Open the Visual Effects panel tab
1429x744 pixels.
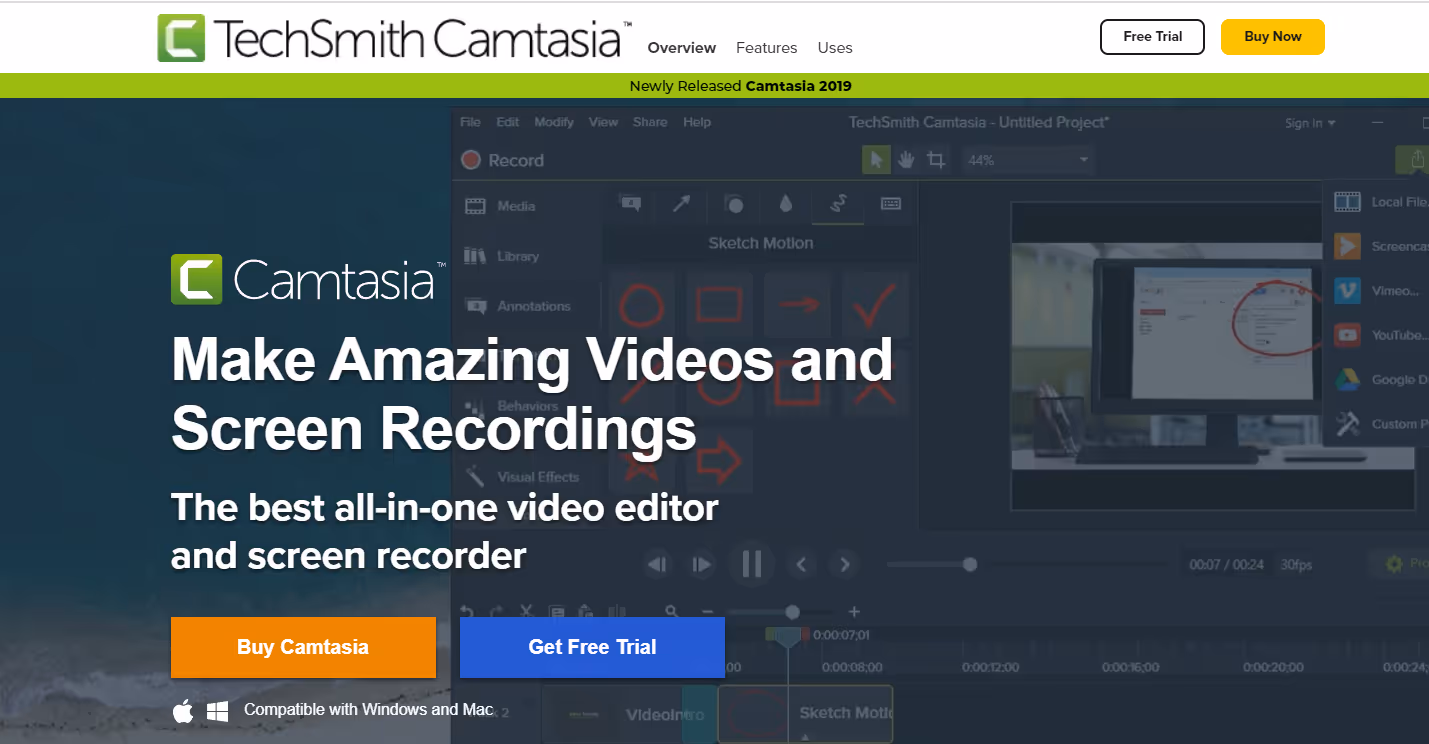pyautogui.click(x=524, y=477)
